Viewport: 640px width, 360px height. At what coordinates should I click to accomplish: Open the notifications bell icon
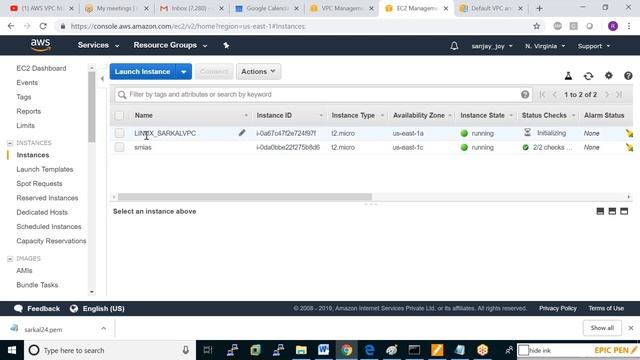[454, 46]
